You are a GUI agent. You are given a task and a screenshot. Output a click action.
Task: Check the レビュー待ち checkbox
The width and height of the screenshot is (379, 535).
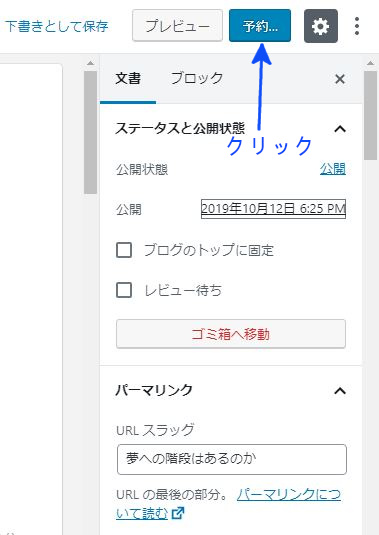[x=124, y=290]
